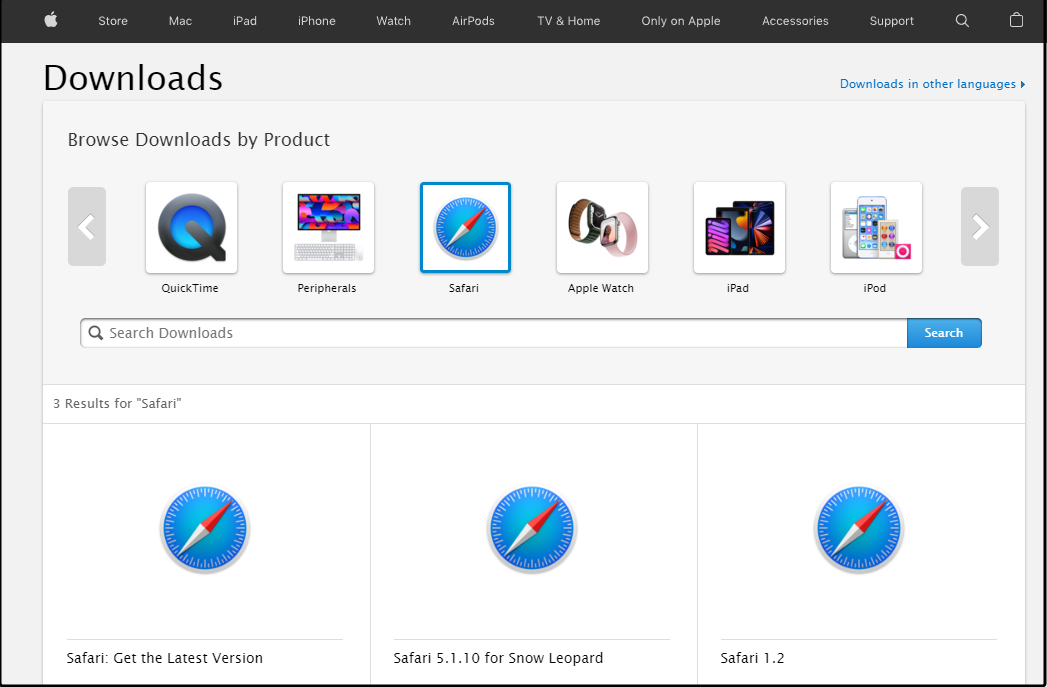Open Support in the navigation bar
This screenshot has width=1047, height=687.
click(x=891, y=21)
